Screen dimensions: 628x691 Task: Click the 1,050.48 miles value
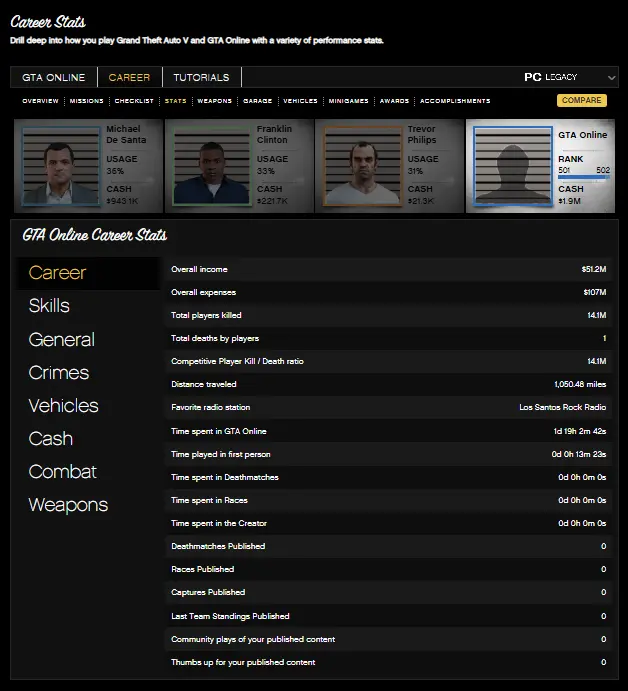point(580,384)
